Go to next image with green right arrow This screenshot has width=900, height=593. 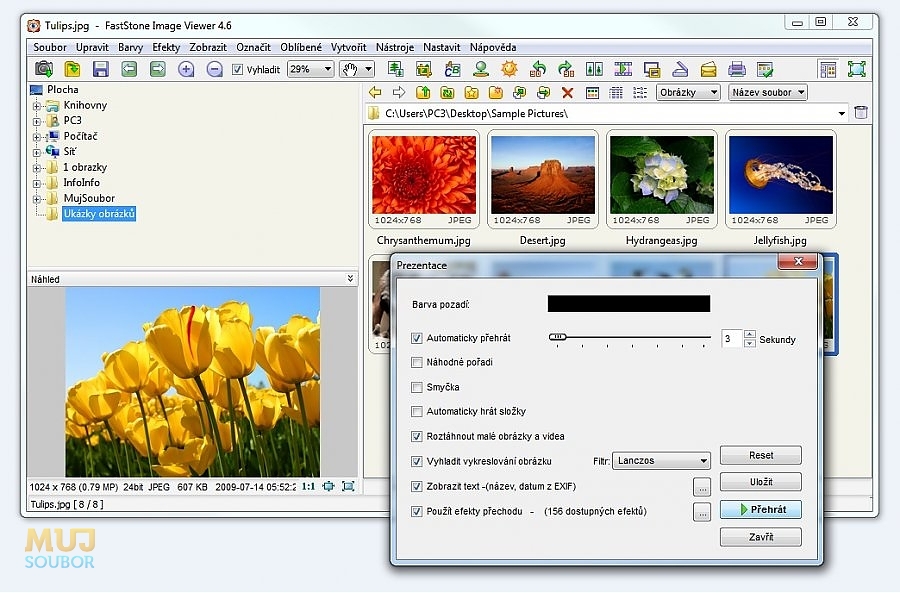(x=157, y=69)
